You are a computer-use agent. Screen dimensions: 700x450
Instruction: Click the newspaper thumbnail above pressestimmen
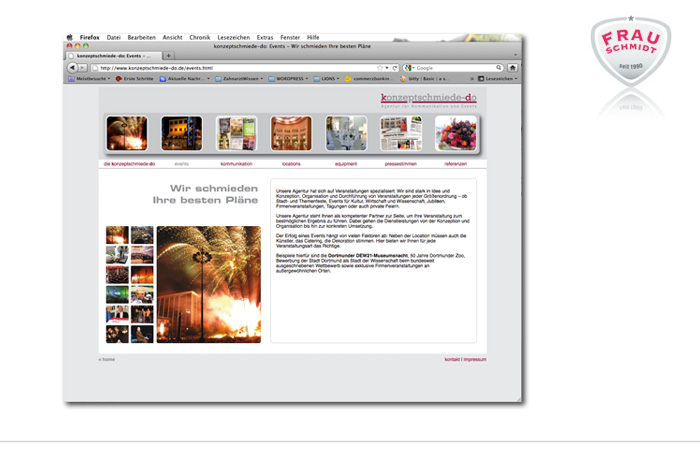(x=401, y=133)
